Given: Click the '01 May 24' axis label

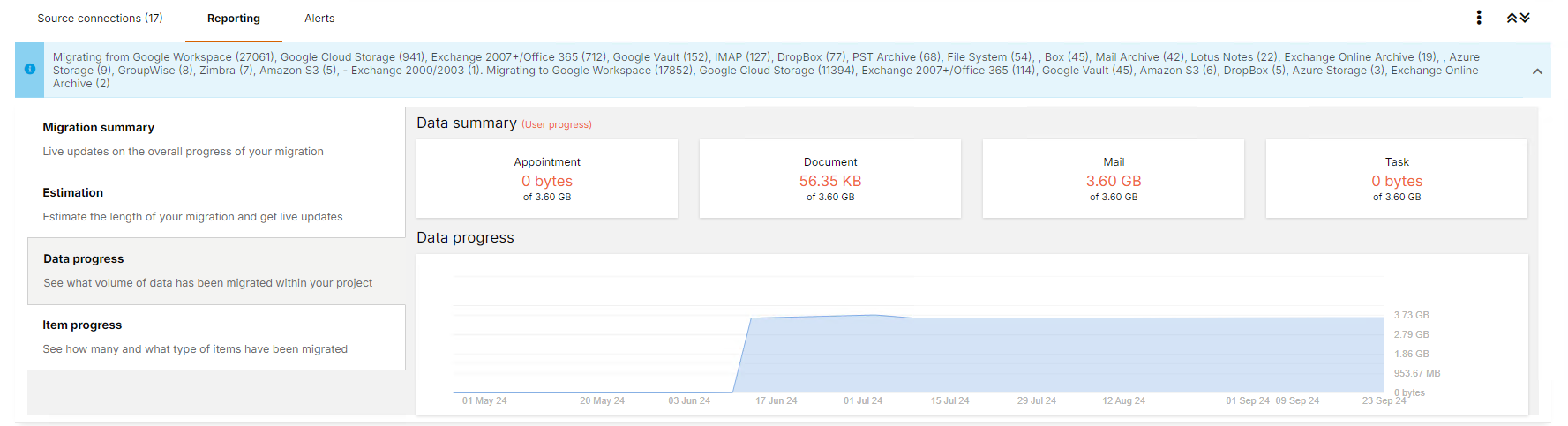Looking at the screenshot, I should 484,400.
